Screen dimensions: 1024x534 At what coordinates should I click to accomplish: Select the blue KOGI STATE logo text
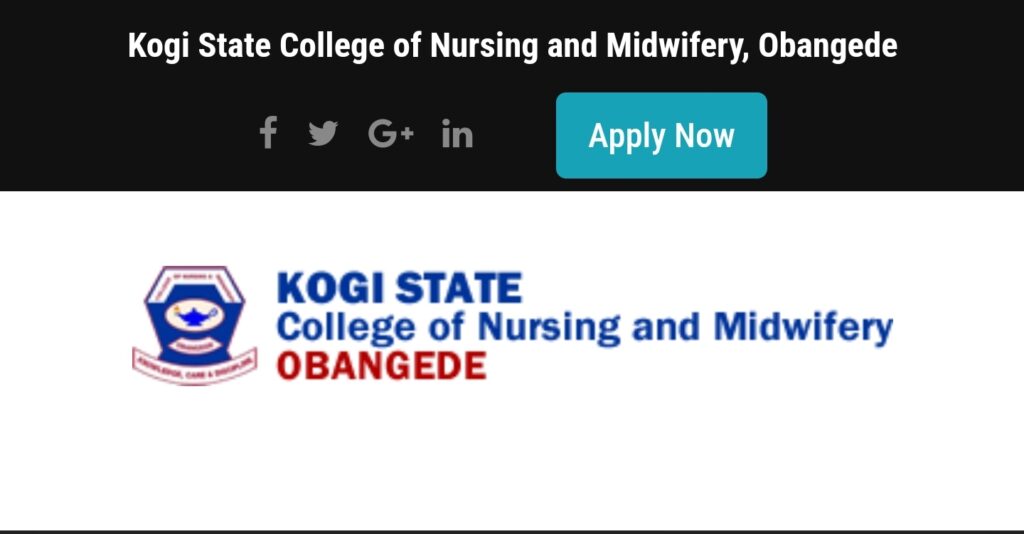coord(400,288)
